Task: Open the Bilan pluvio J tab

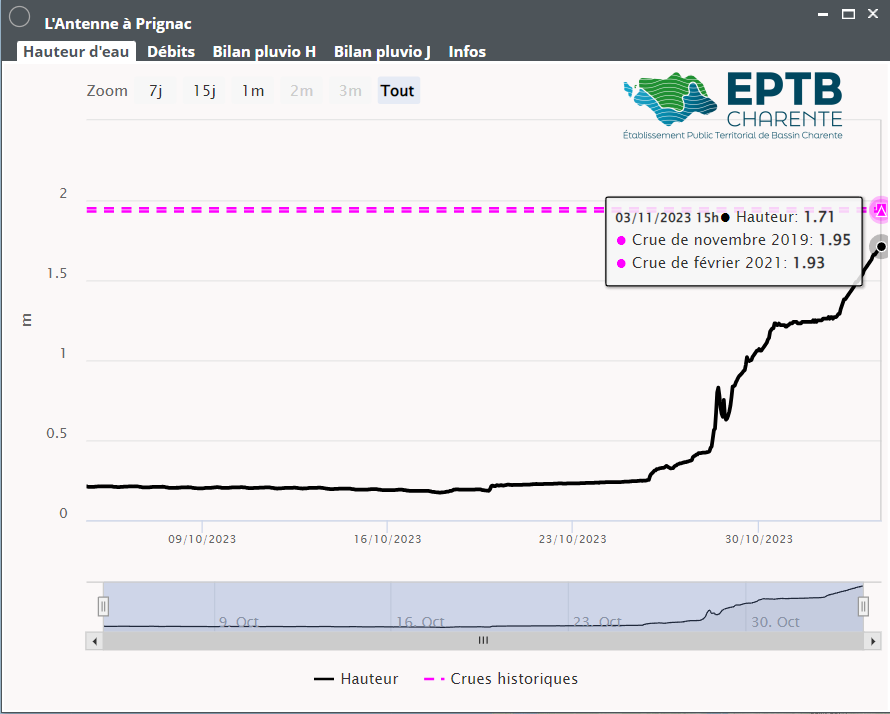Action: (x=382, y=52)
